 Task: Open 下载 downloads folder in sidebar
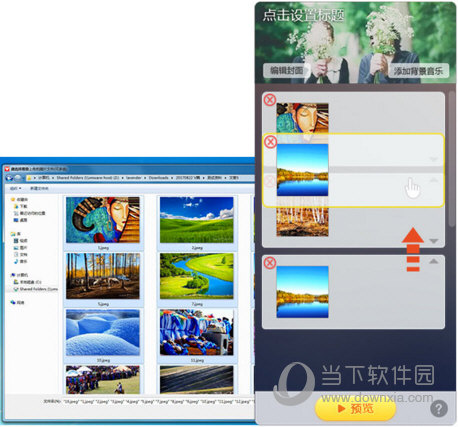(21, 206)
